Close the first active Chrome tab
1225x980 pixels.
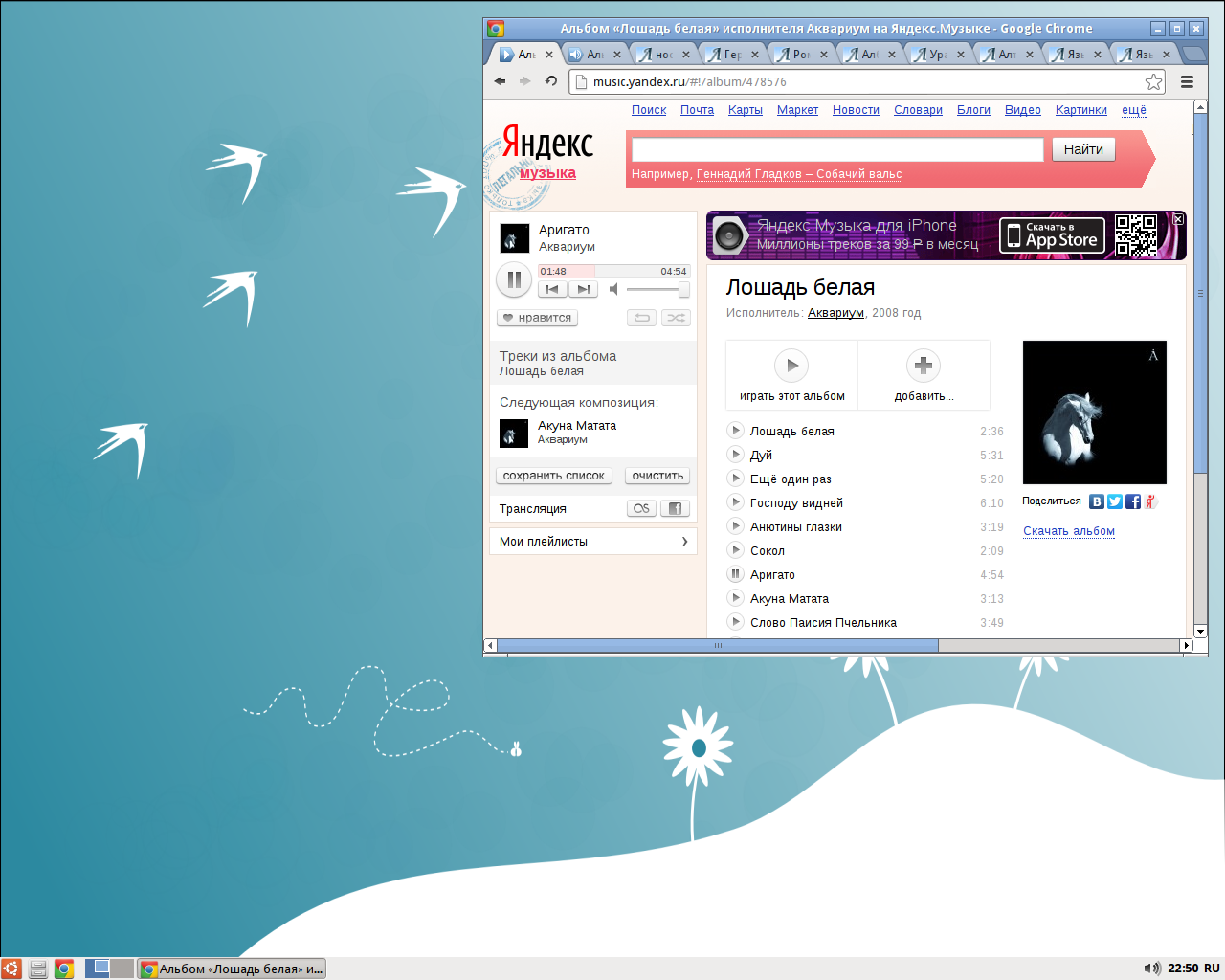[x=549, y=55]
